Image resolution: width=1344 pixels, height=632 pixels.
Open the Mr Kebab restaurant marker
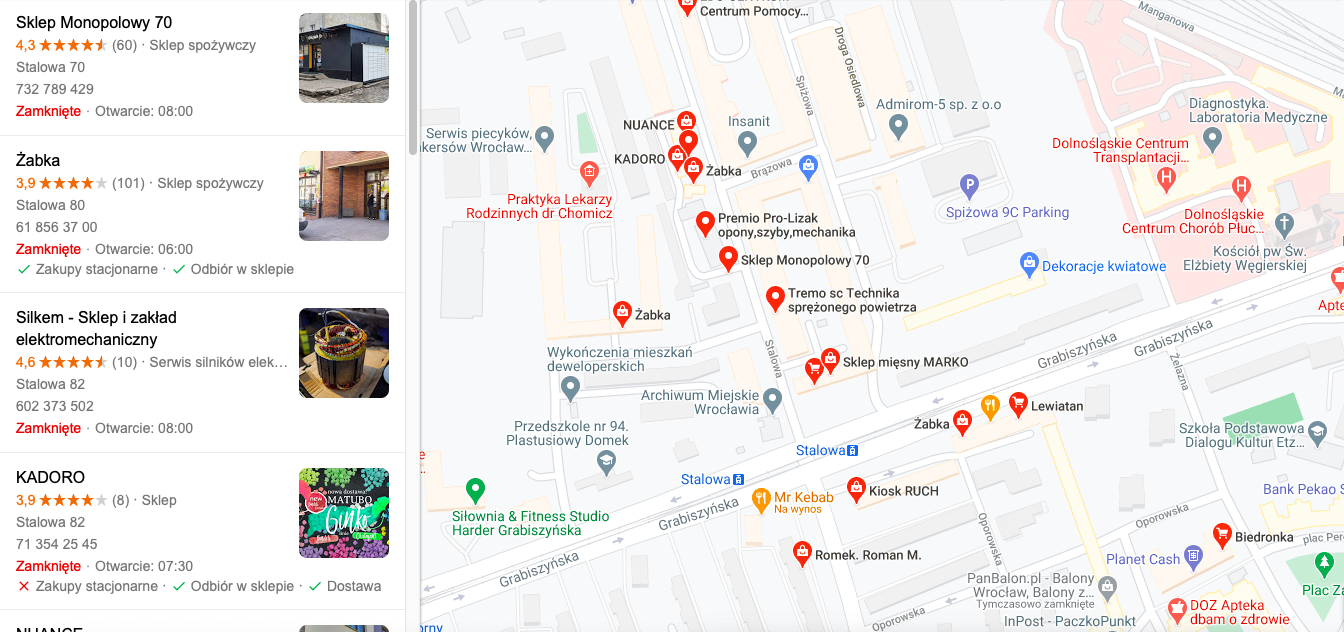pyautogui.click(x=761, y=496)
